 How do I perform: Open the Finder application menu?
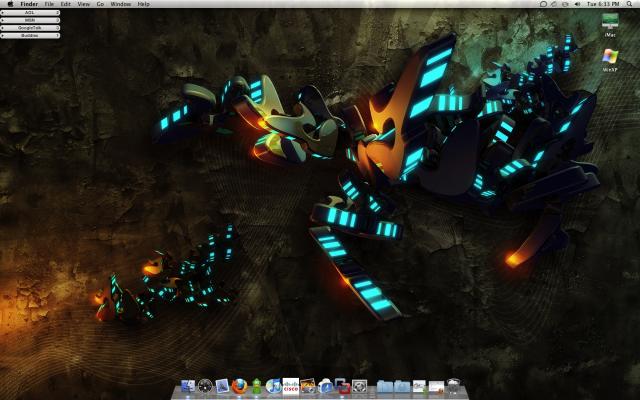pos(29,4)
